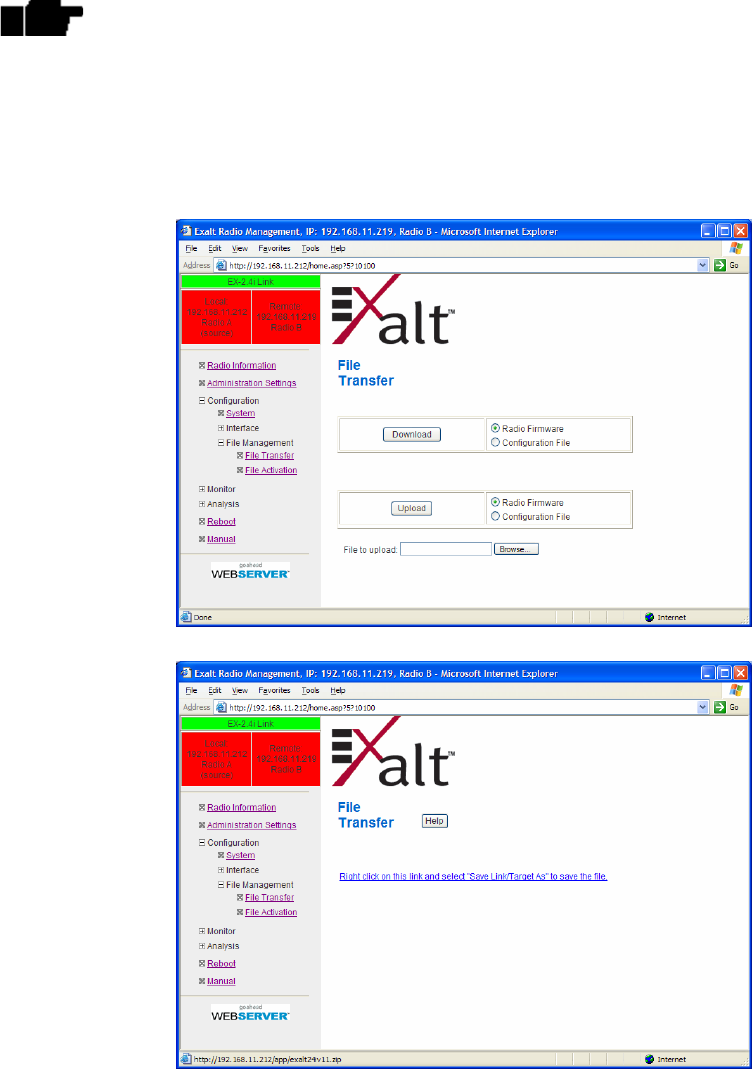Open File Transfer link in top window
The image size is (752, 1069).
tap(269, 455)
